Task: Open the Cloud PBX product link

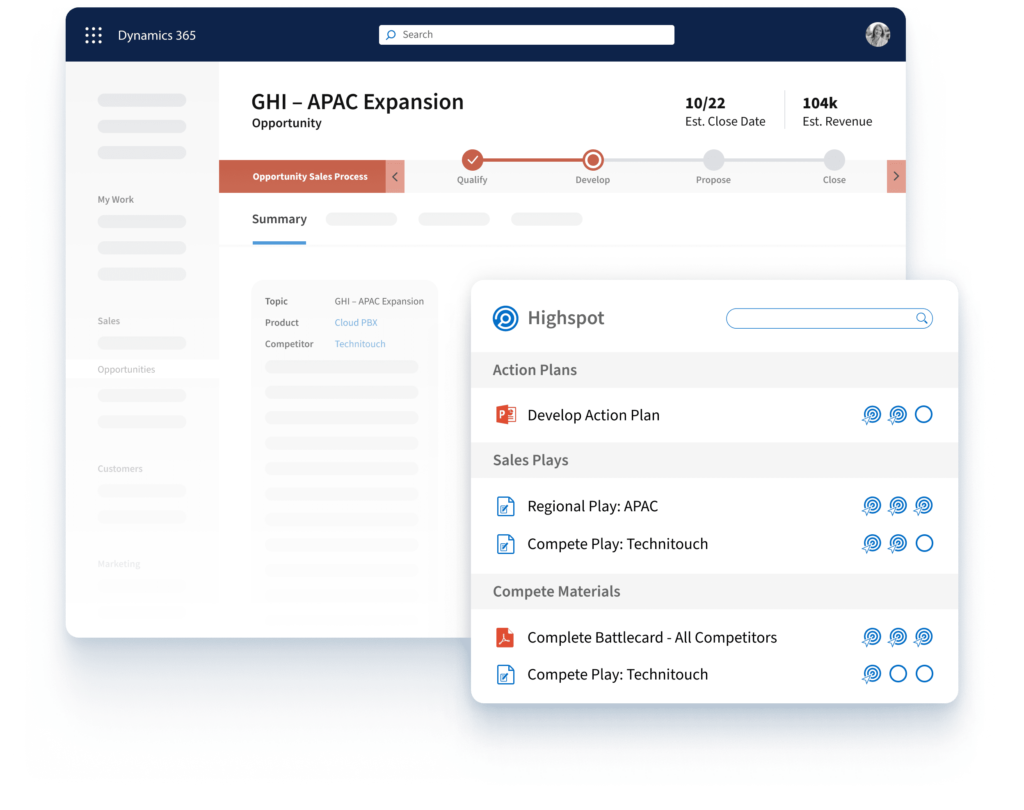Action: 356,323
